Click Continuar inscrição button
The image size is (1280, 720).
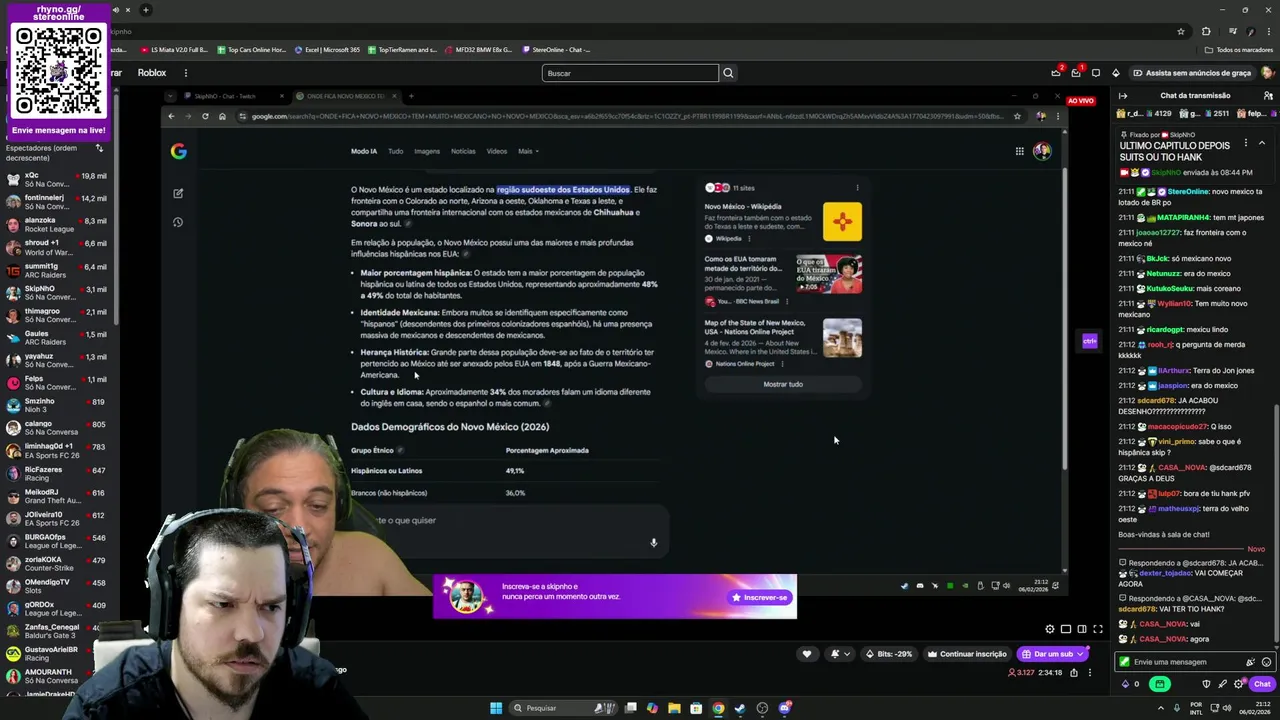(x=967, y=654)
